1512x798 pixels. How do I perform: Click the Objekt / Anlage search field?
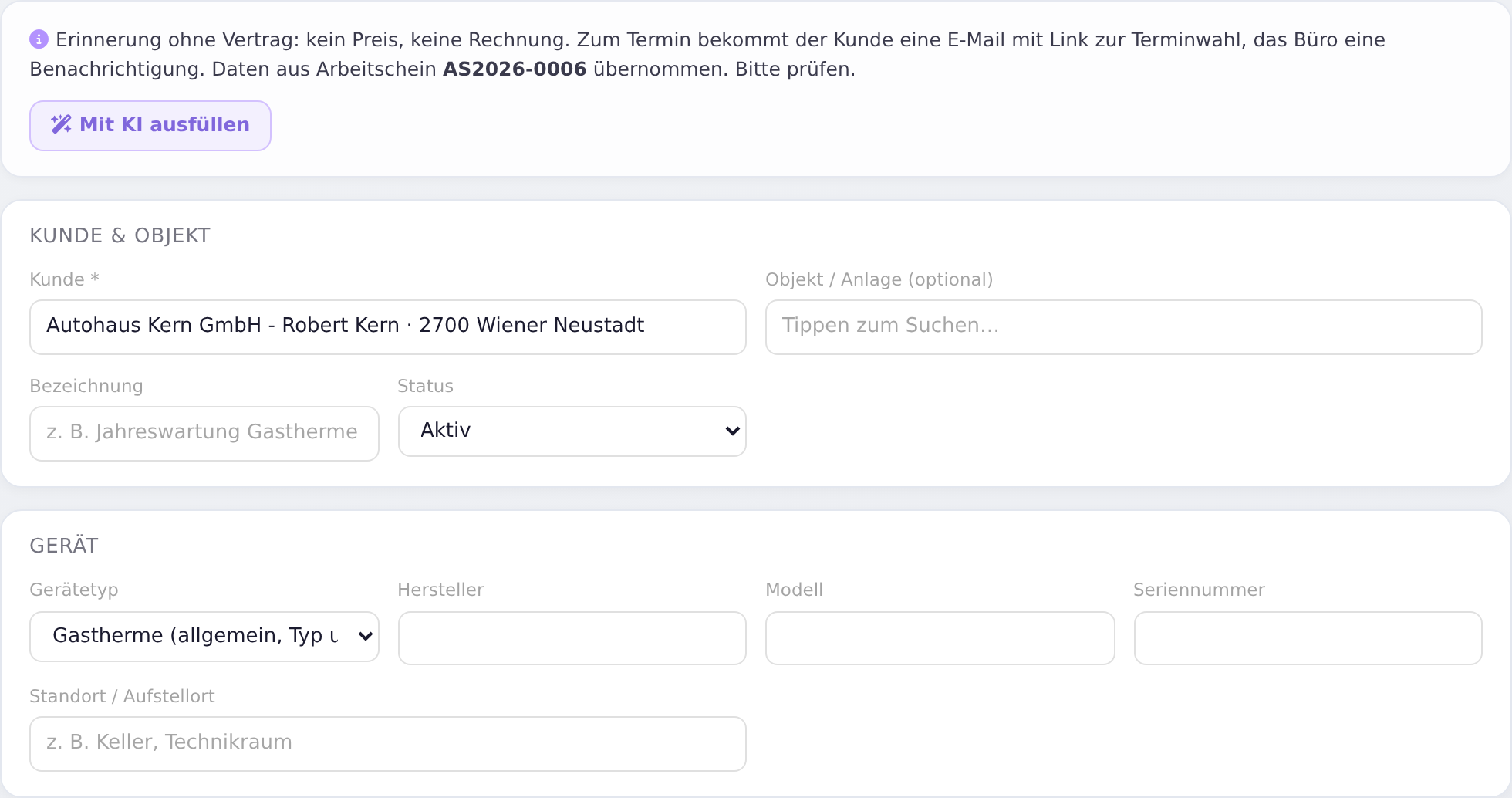point(1124,327)
